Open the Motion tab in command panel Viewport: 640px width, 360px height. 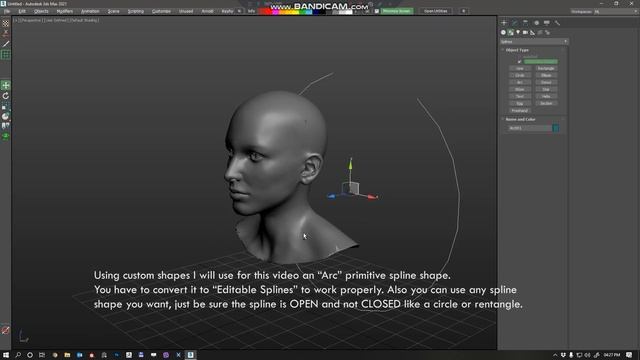(536, 23)
